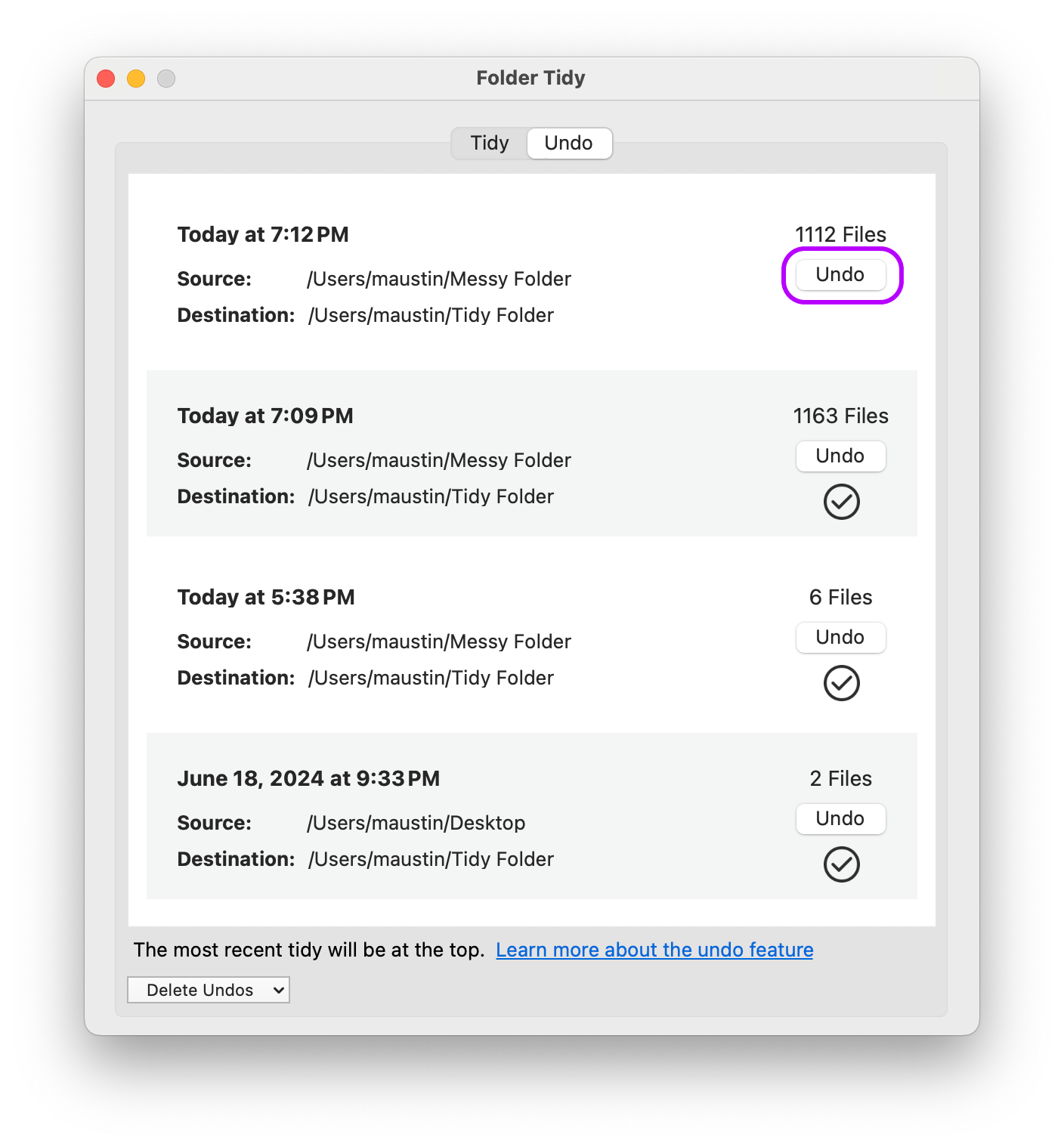Click the Tidy Folder destination path in the June 18 entry
The width and height of the screenshot is (1064, 1147).
point(431,859)
